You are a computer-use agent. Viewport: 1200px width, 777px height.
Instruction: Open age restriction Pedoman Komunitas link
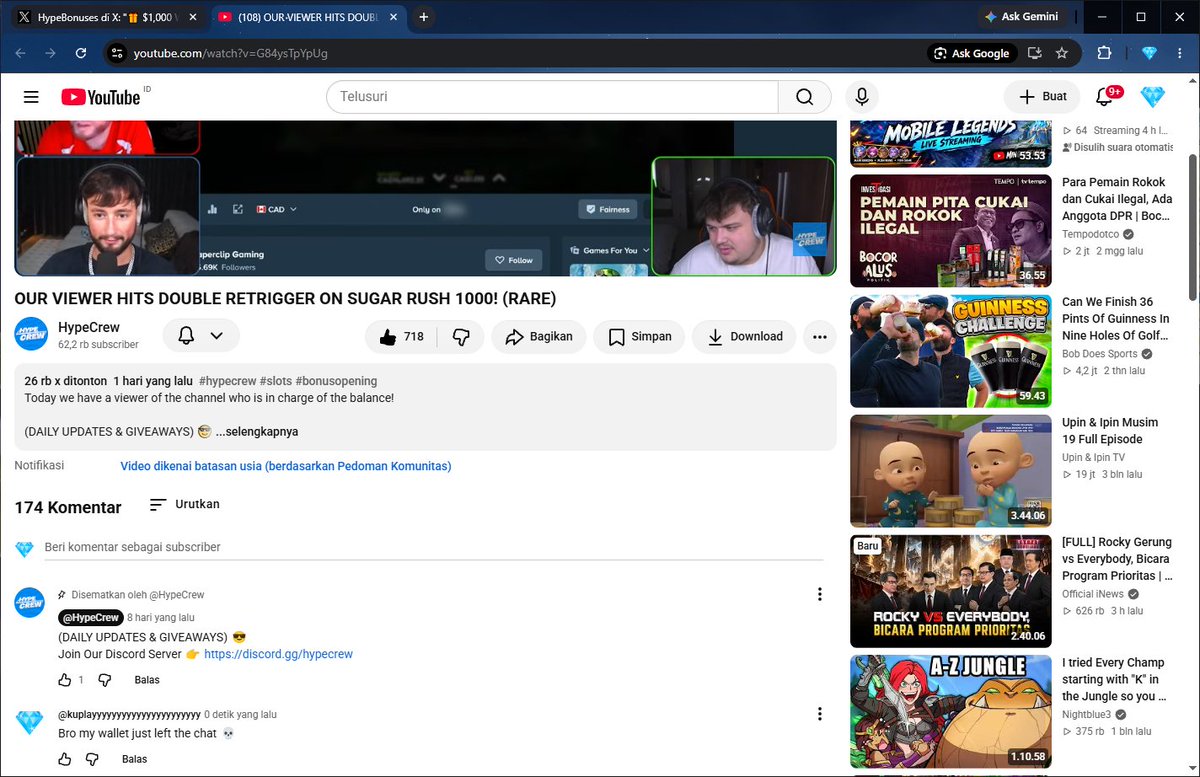click(x=285, y=466)
